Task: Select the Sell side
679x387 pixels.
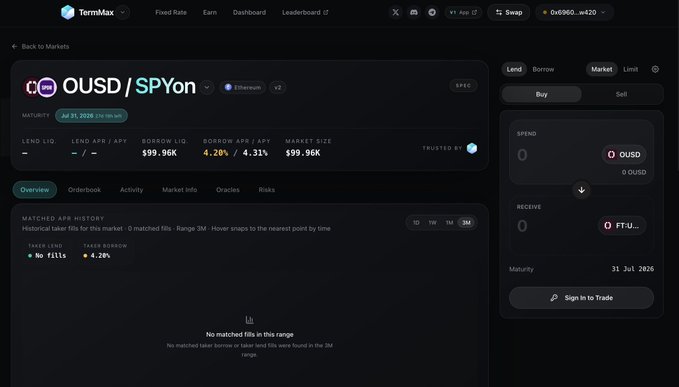Action: [621, 94]
